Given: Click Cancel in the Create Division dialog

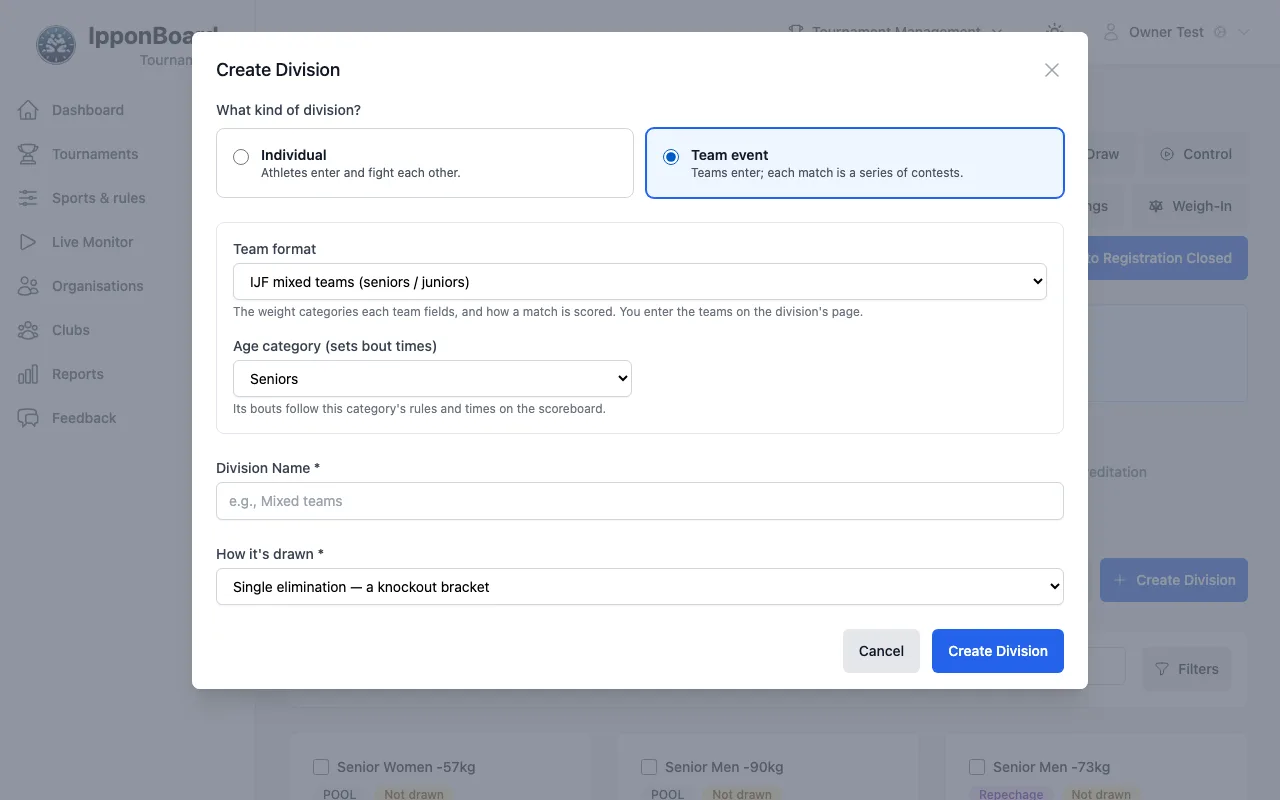Looking at the screenshot, I should pos(881,651).
